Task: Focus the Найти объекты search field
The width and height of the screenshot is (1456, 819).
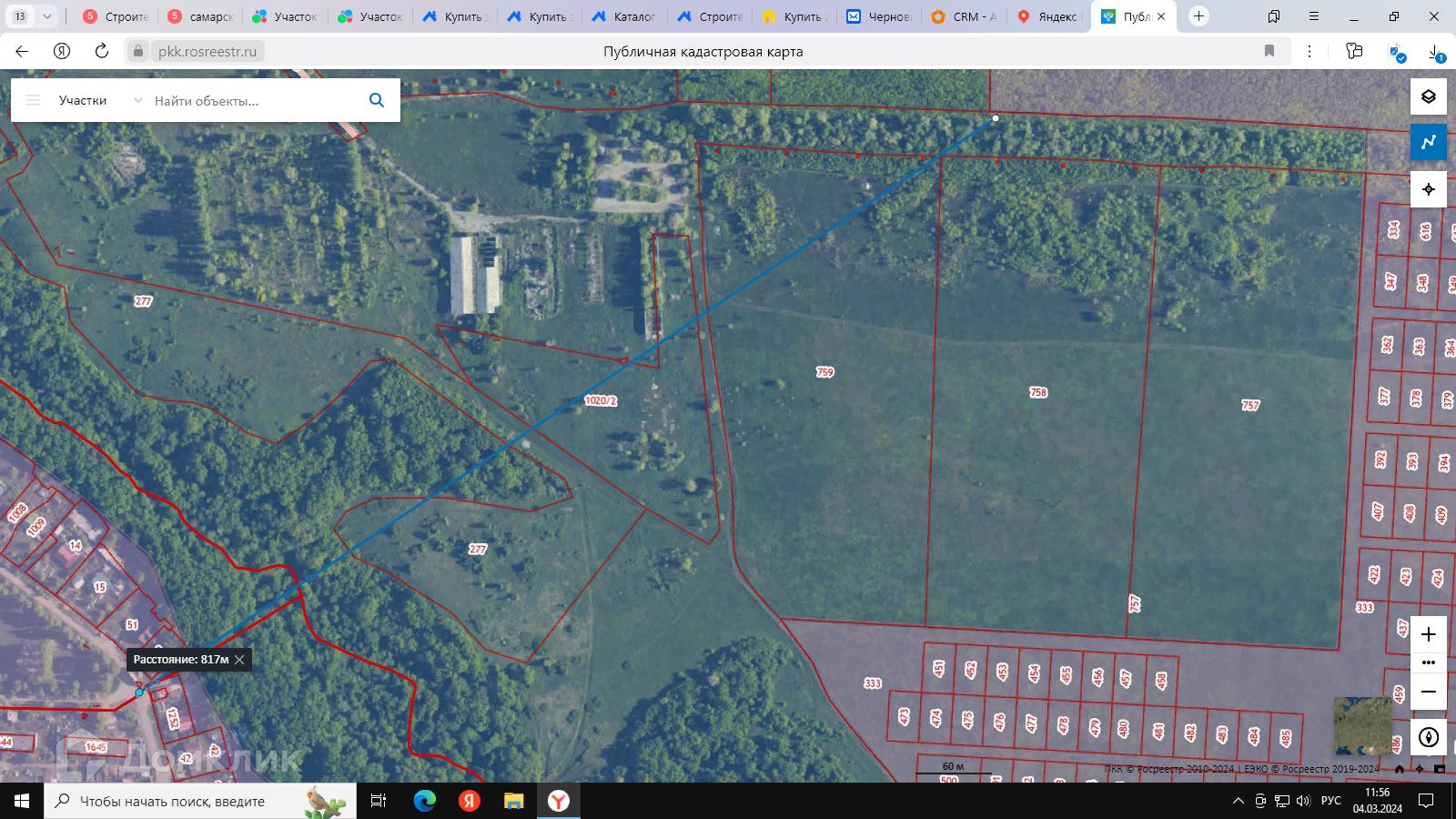Action: coord(255,101)
